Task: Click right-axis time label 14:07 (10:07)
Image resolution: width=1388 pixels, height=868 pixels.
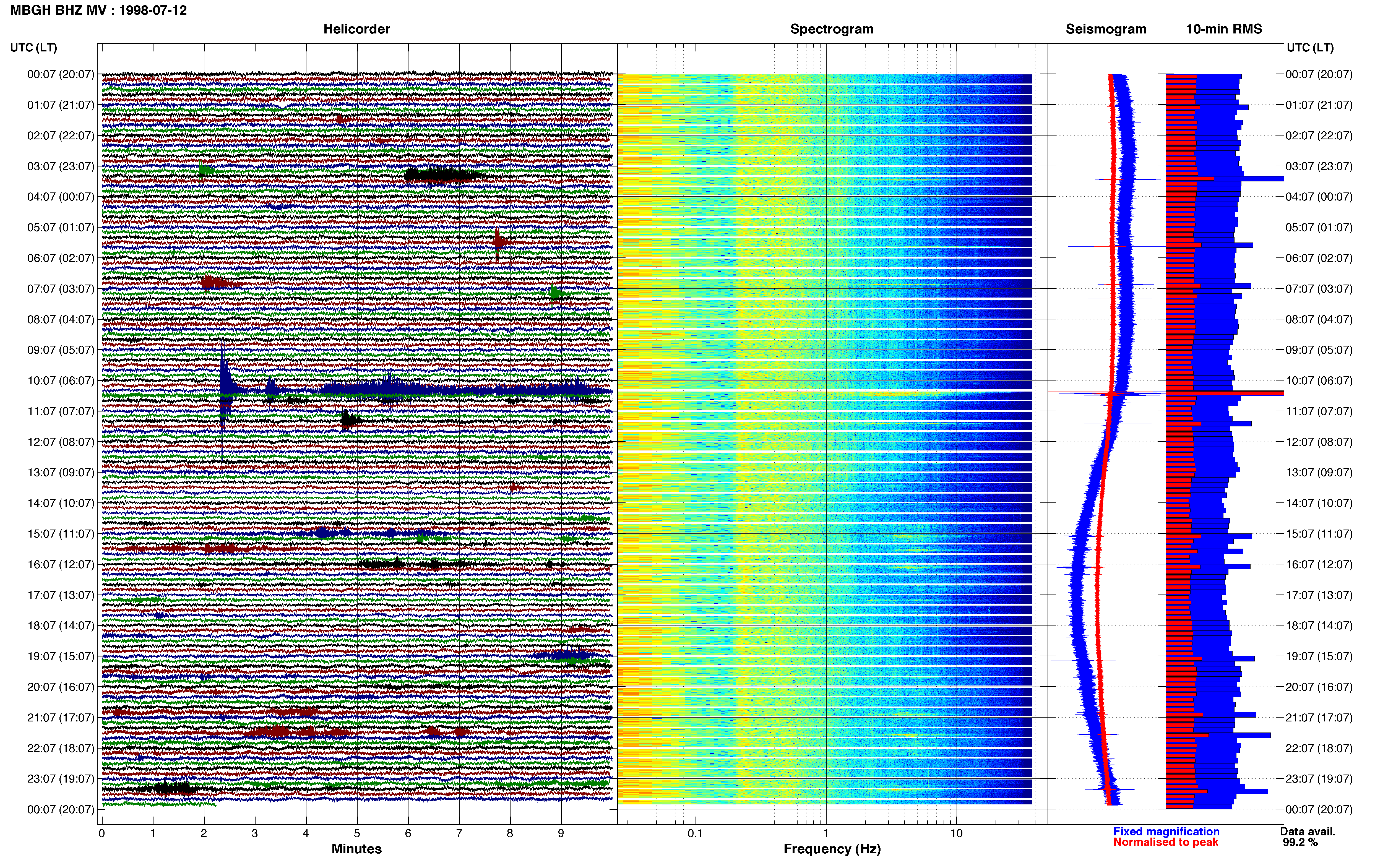Action: 1319,504
